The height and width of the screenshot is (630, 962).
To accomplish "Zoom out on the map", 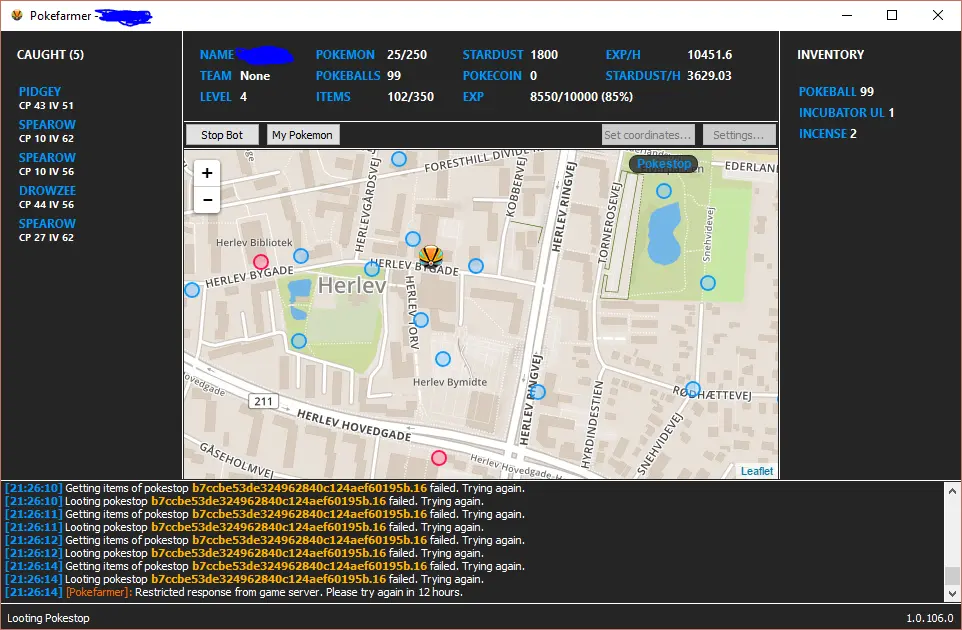I will click(207, 200).
